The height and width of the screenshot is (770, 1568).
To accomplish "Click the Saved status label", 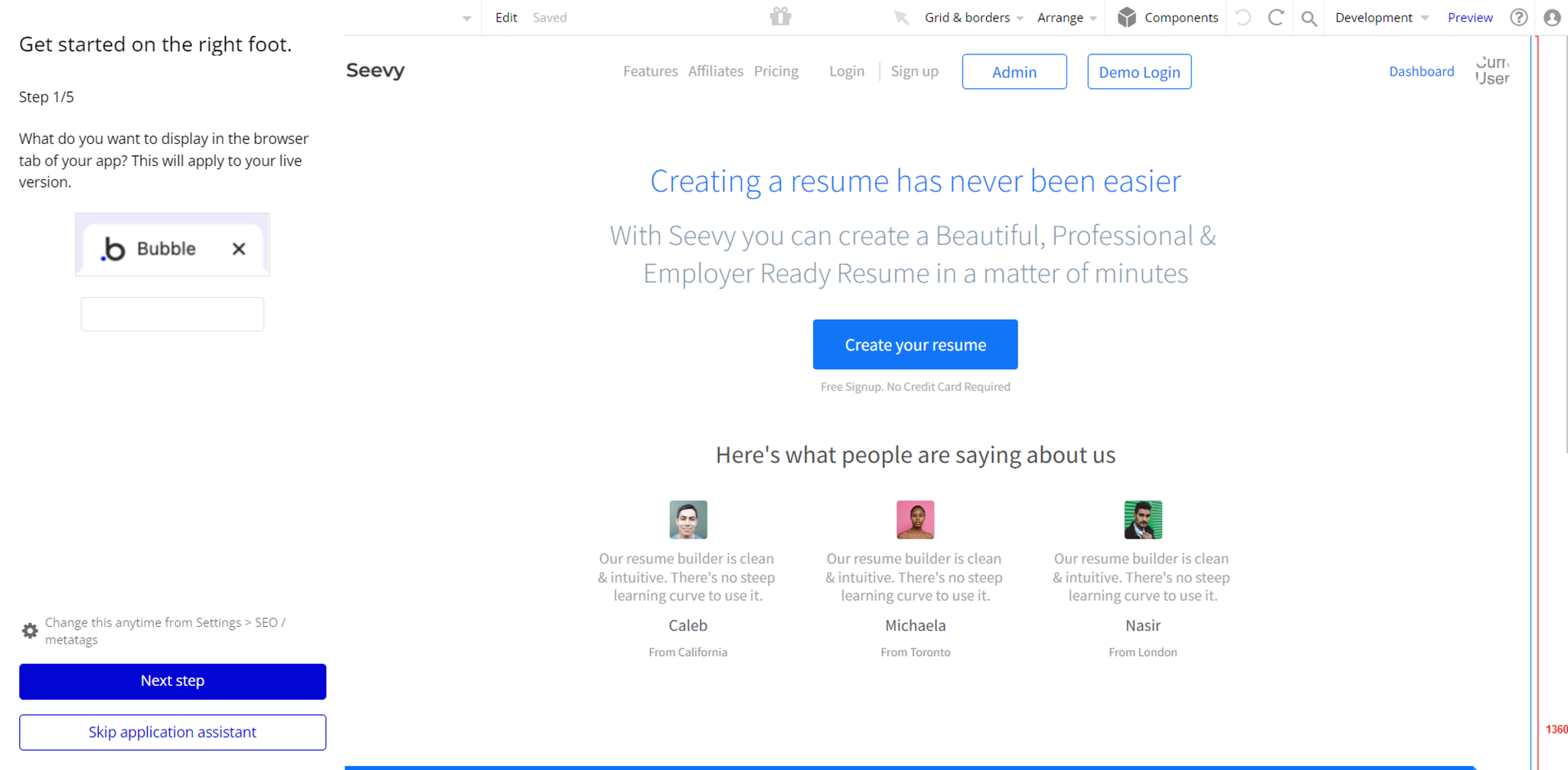I will pyautogui.click(x=550, y=18).
